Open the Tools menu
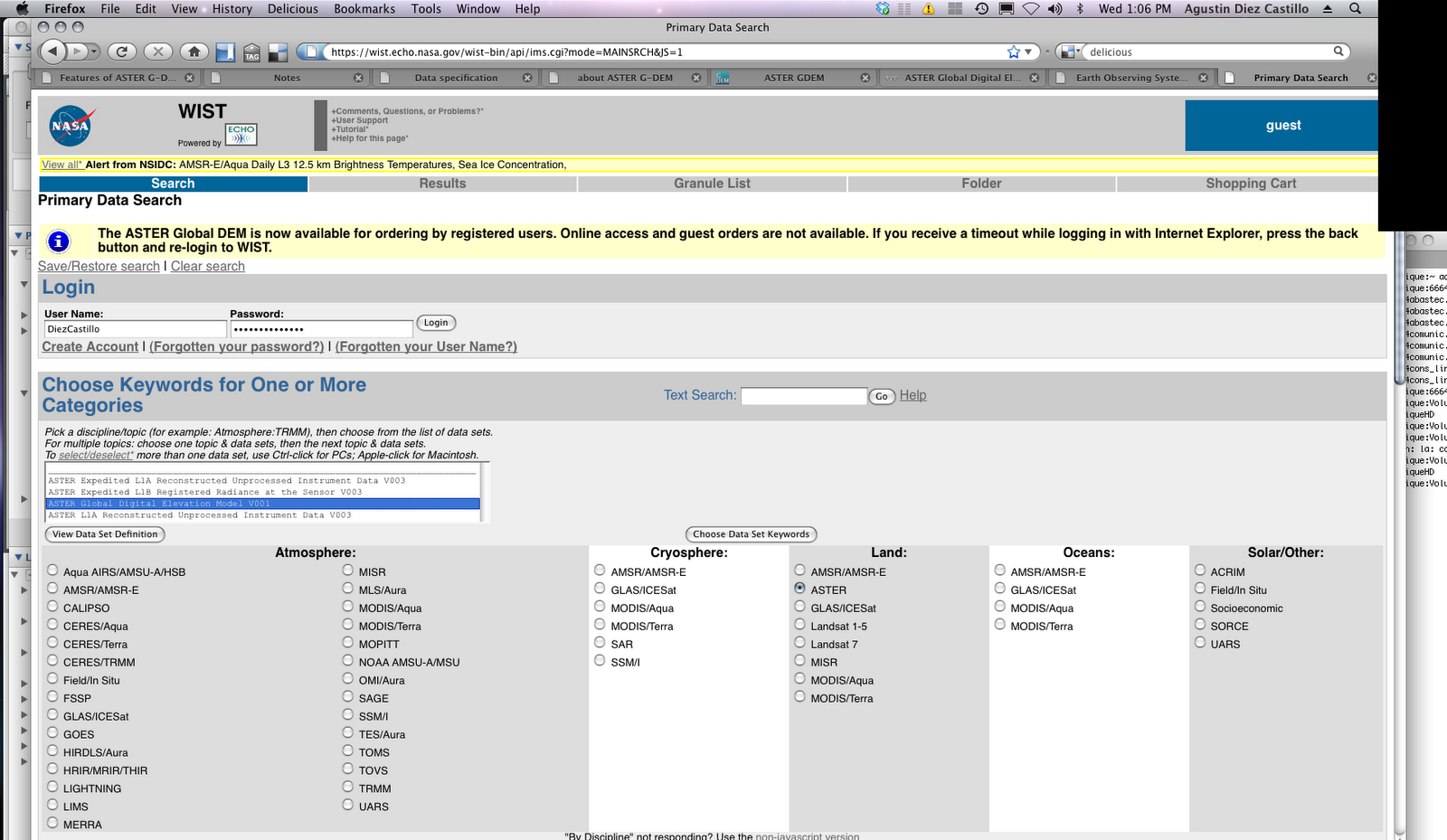Screen dimensions: 1447x840 click(x=426, y=8)
